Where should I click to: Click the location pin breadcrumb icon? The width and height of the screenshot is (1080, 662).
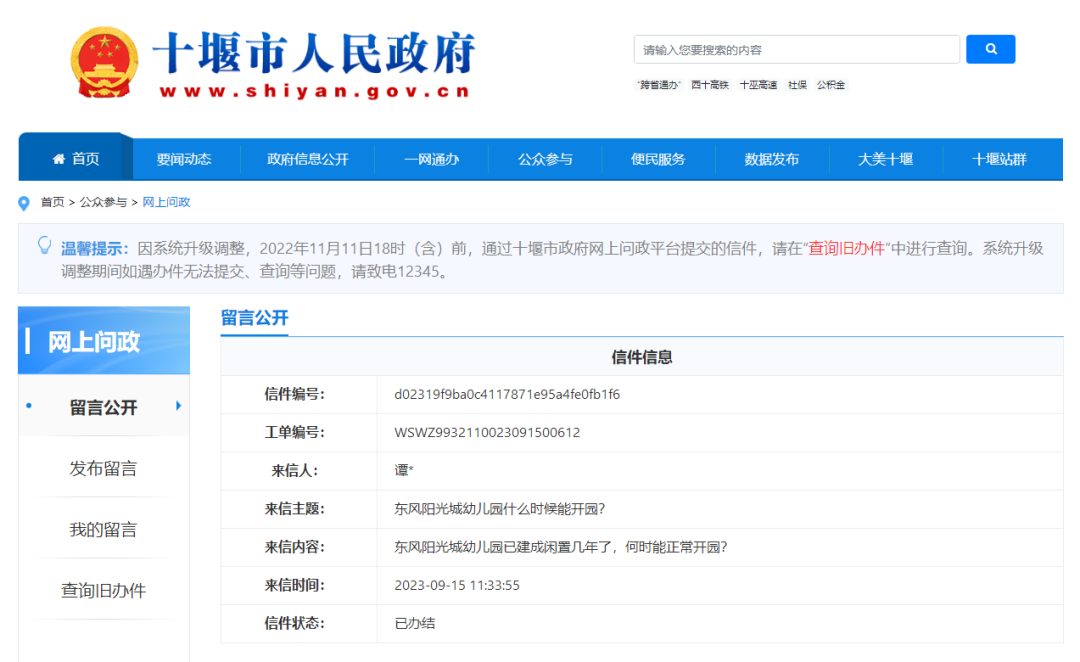(23, 203)
